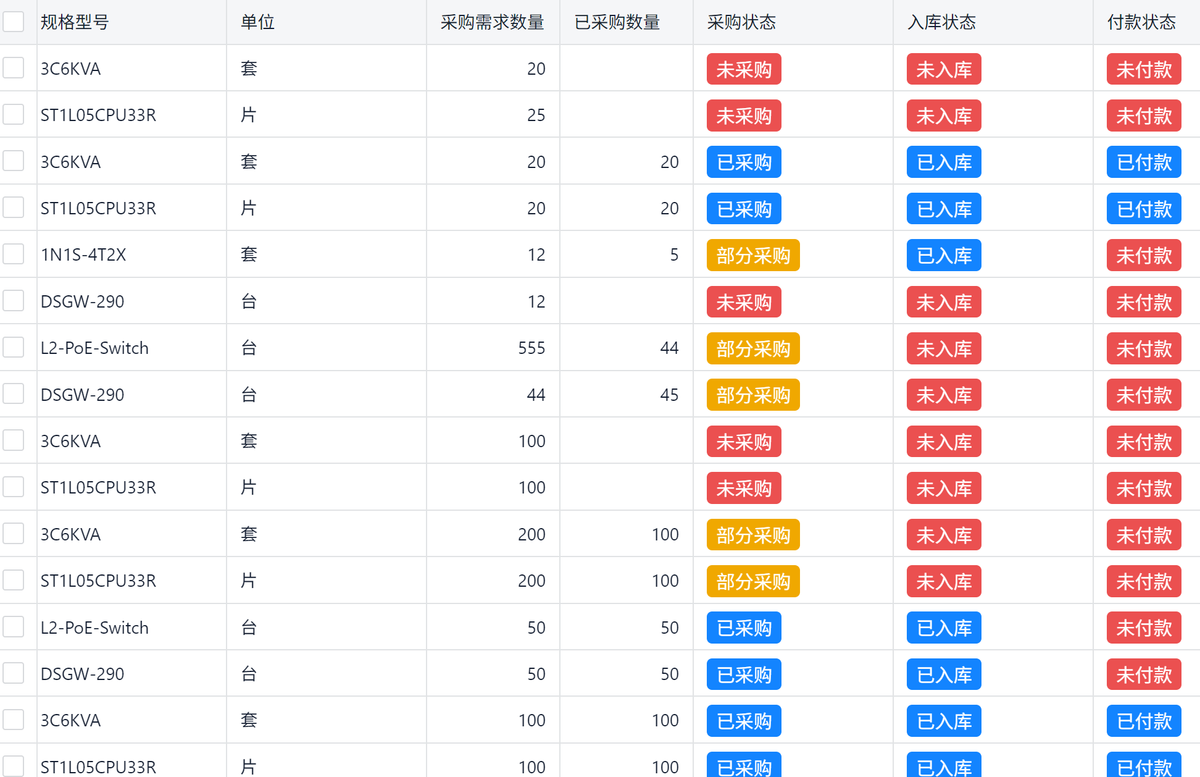Click the 单位 column header
The width and height of the screenshot is (1200, 777).
pos(258,22)
